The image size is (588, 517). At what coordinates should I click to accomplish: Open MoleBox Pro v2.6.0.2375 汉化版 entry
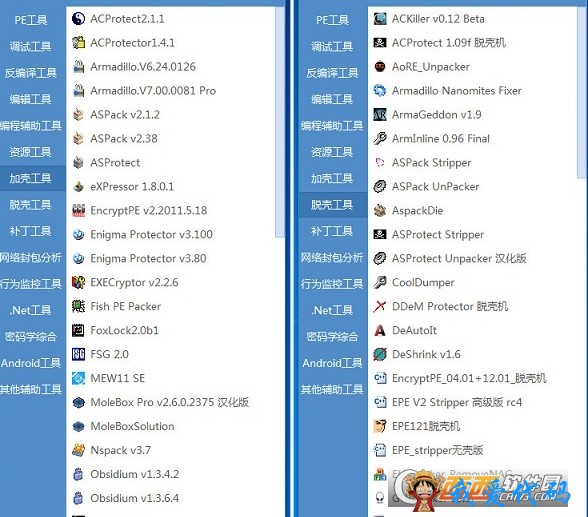click(x=170, y=402)
